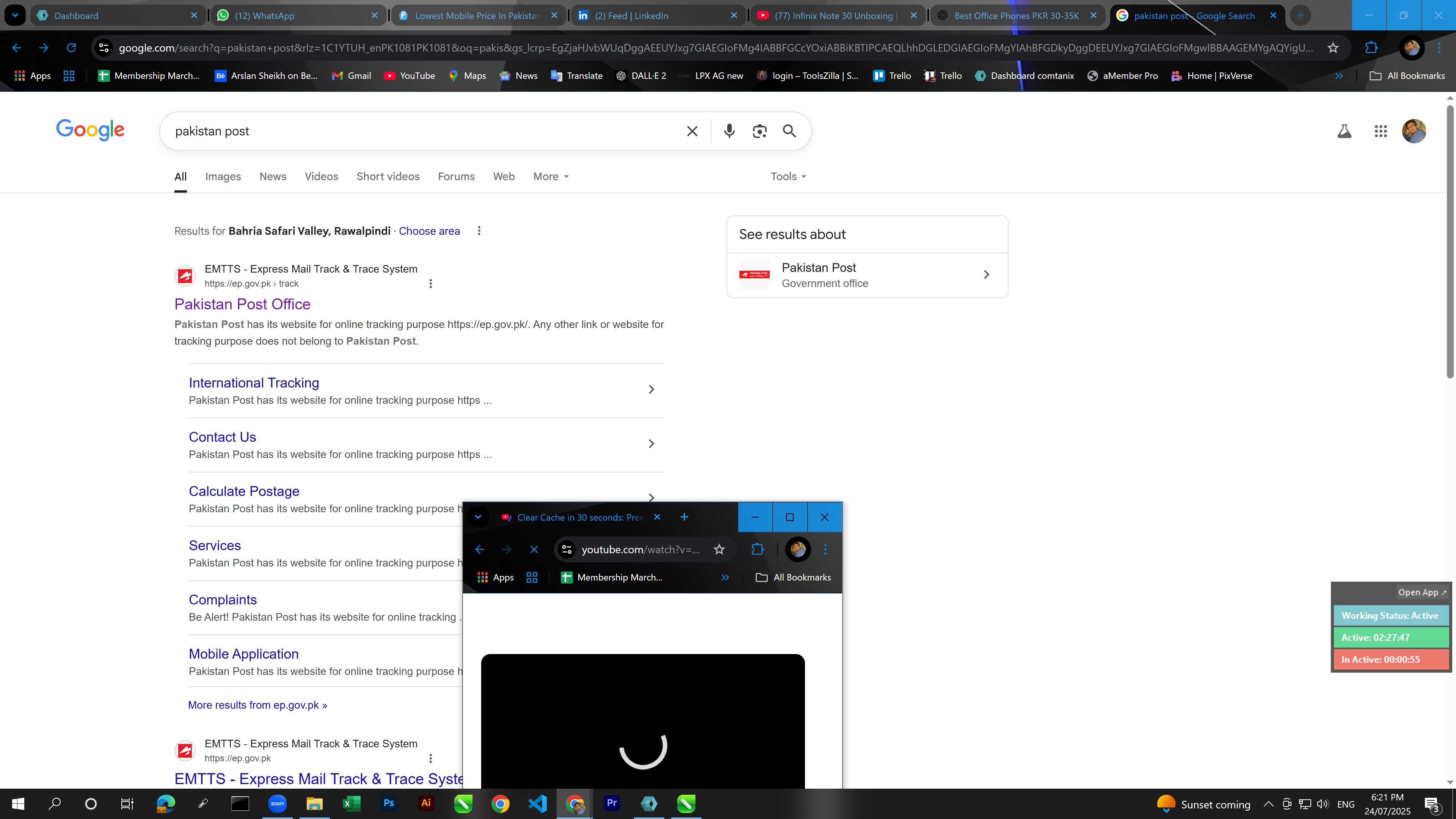This screenshot has width=1456, height=819.
Task: Bookmark YouTube page with star icon
Action: point(719,549)
